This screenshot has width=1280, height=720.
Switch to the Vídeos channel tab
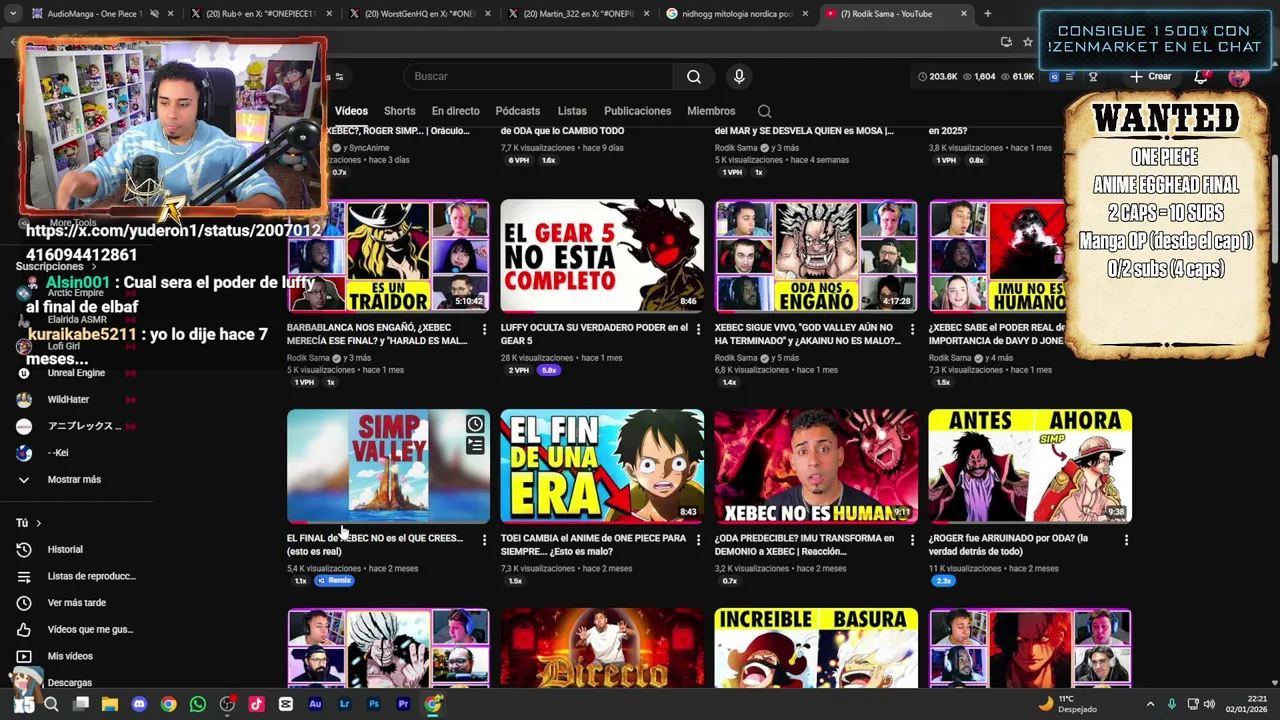tap(351, 111)
